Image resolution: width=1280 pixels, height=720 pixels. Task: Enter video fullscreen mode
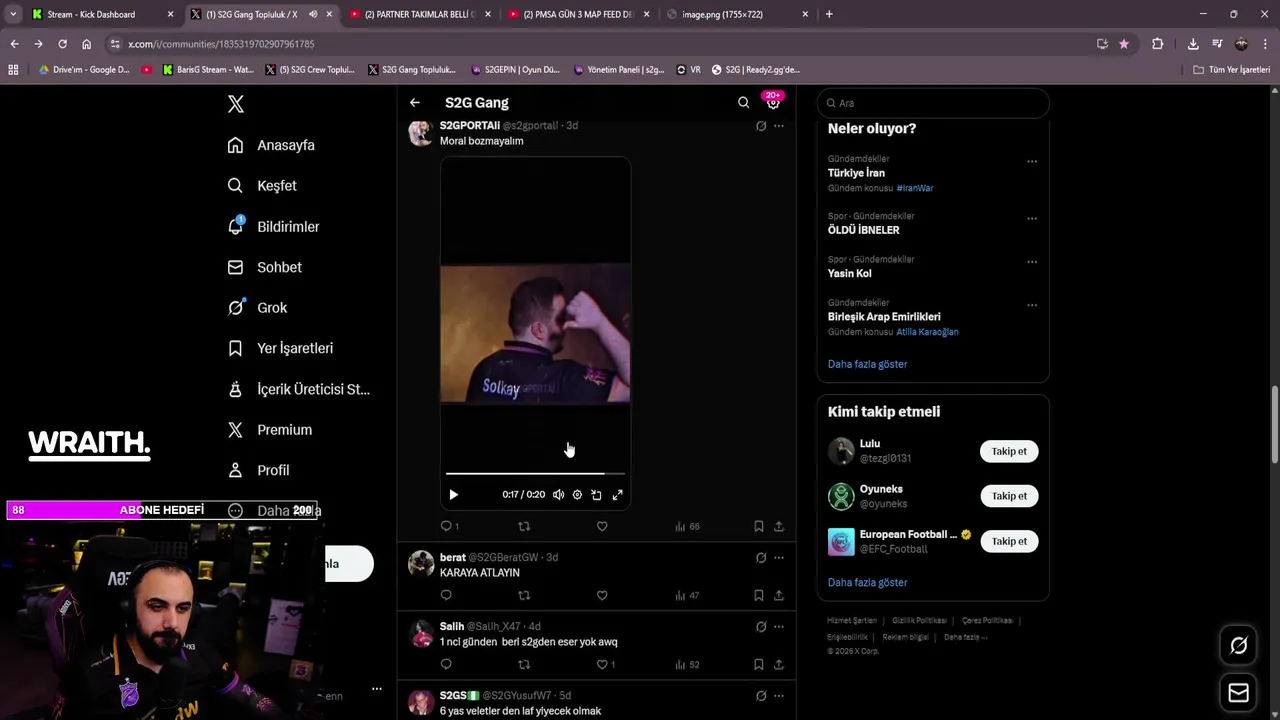[x=617, y=495]
